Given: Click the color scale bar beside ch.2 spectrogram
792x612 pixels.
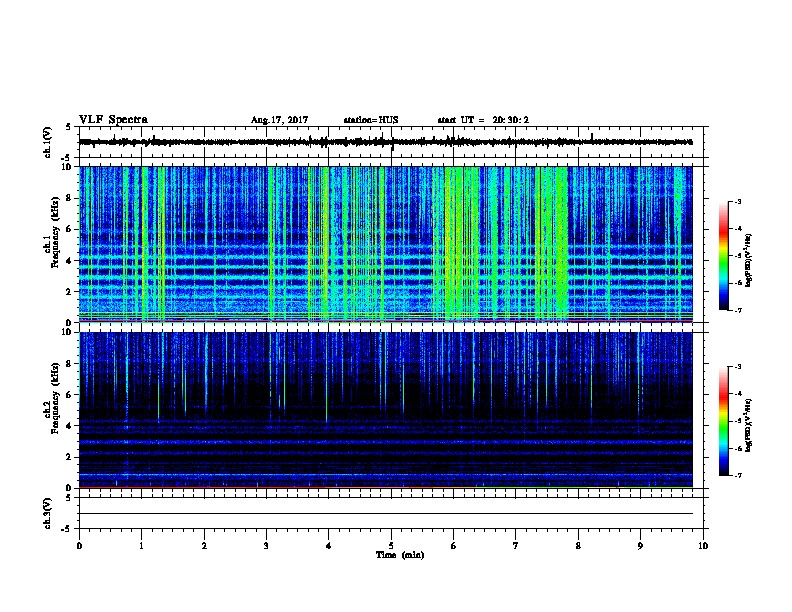Looking at the screenshot, I should [x=724, y=421].
